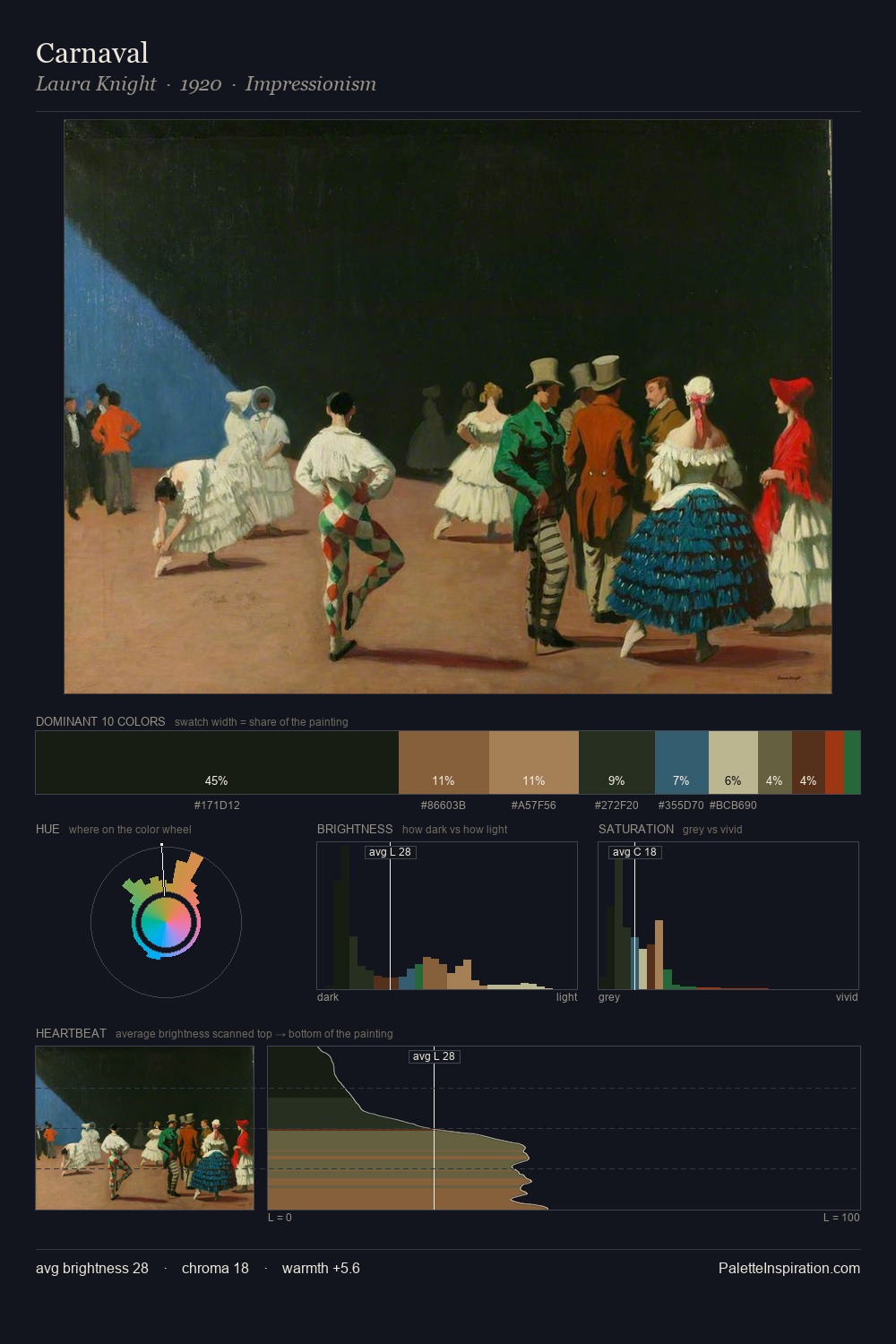Pick the 9% dark green swatch #272F20
This screenshot has width=896, height=1344.
616,762
